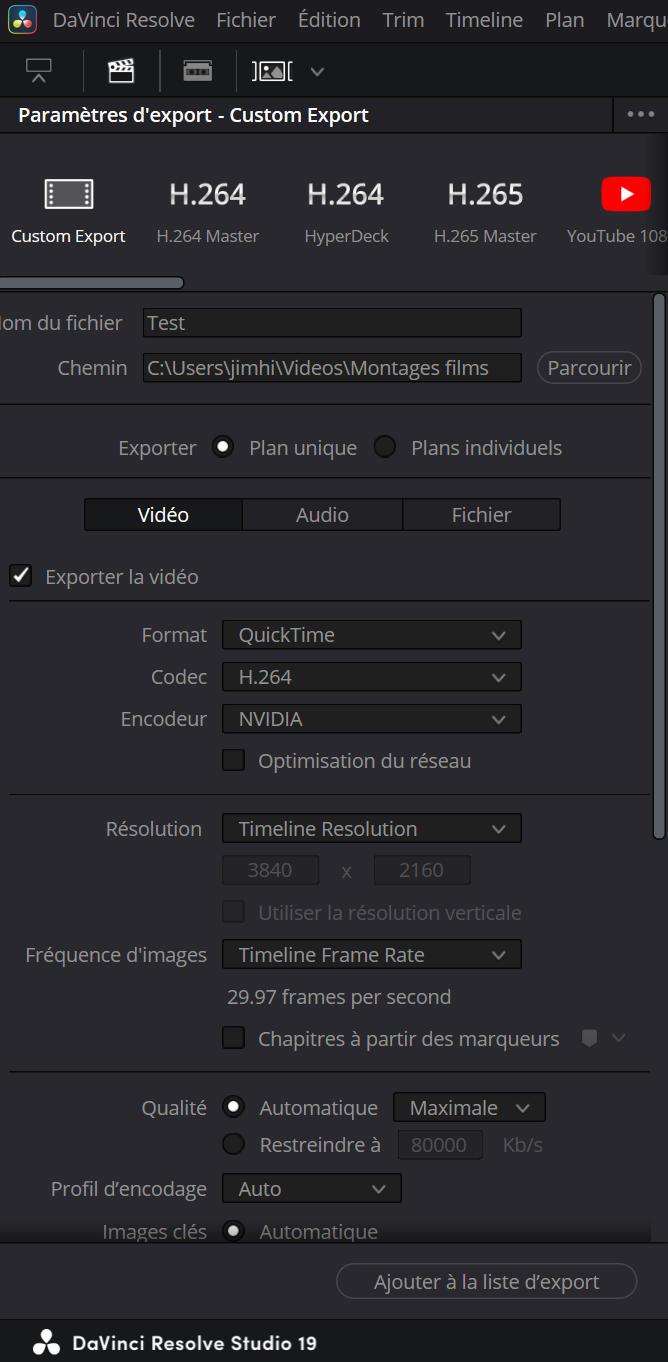Viewport: 668px width, 1362px height.
Task: Open the Fréquence d'images dropdown
Action: coord(372,955)
